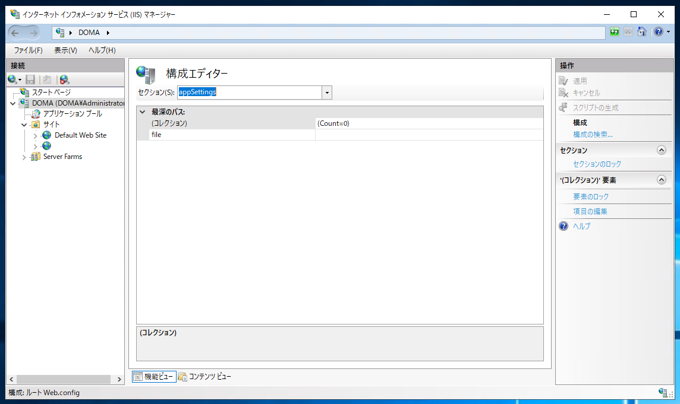Click 項目の編集 link
Screen dimensions: 680x404
[590, 212]
